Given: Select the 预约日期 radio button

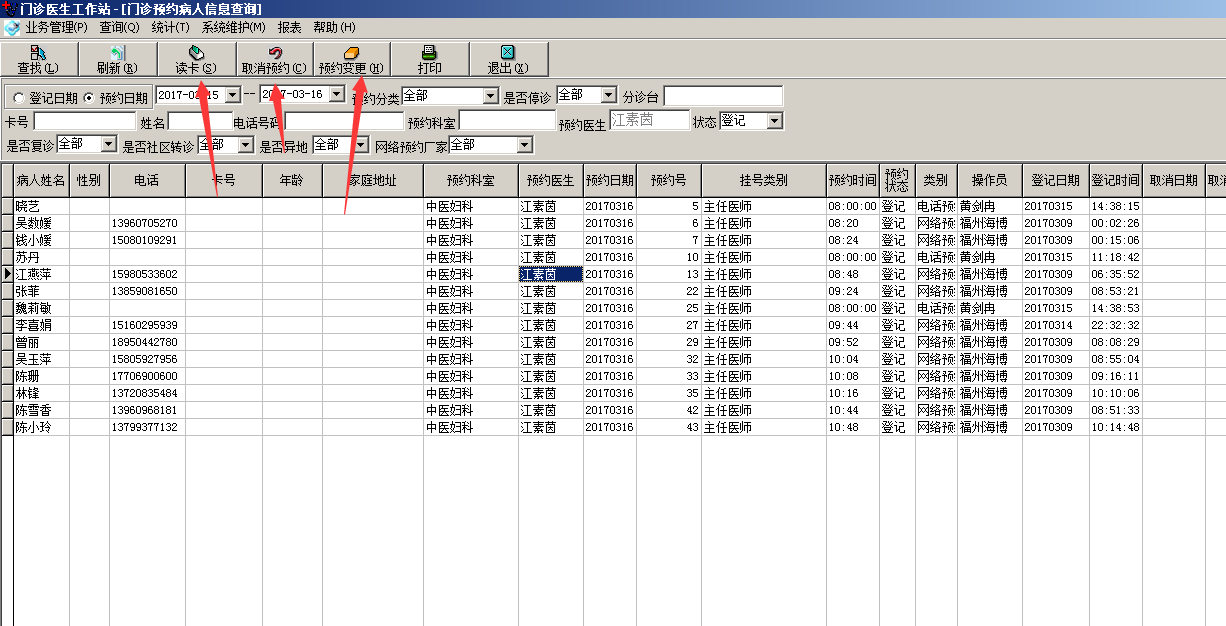Looking at the screenshot, I should click(88, 98).
